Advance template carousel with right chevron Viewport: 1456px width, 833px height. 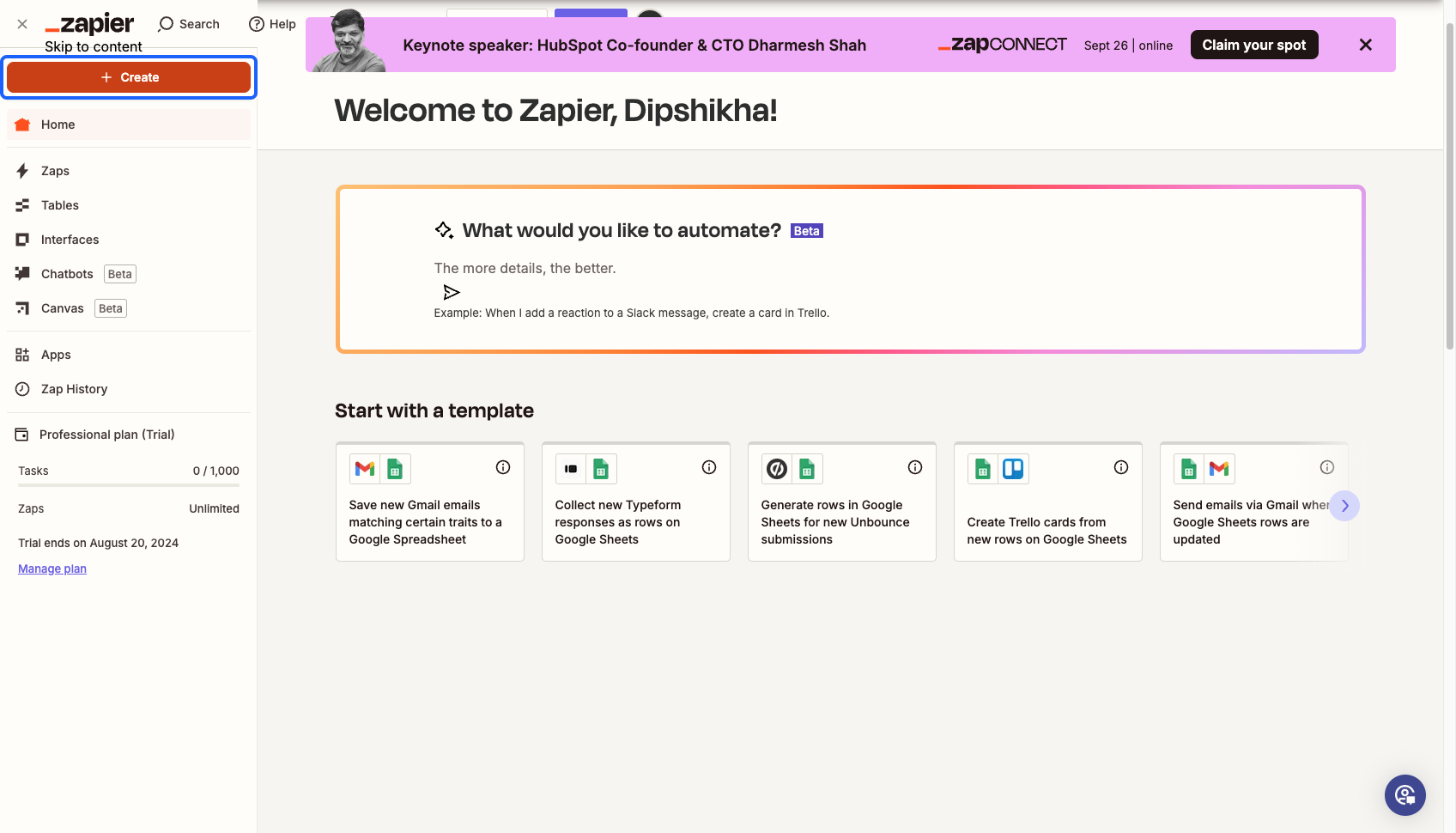(1344, 506)
